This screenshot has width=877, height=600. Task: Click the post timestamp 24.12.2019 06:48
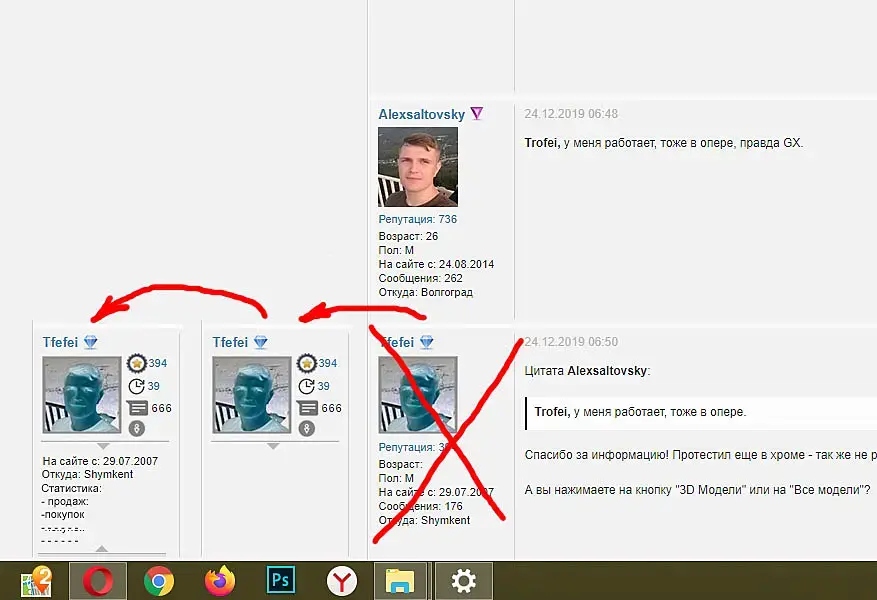tap(571, 114)
